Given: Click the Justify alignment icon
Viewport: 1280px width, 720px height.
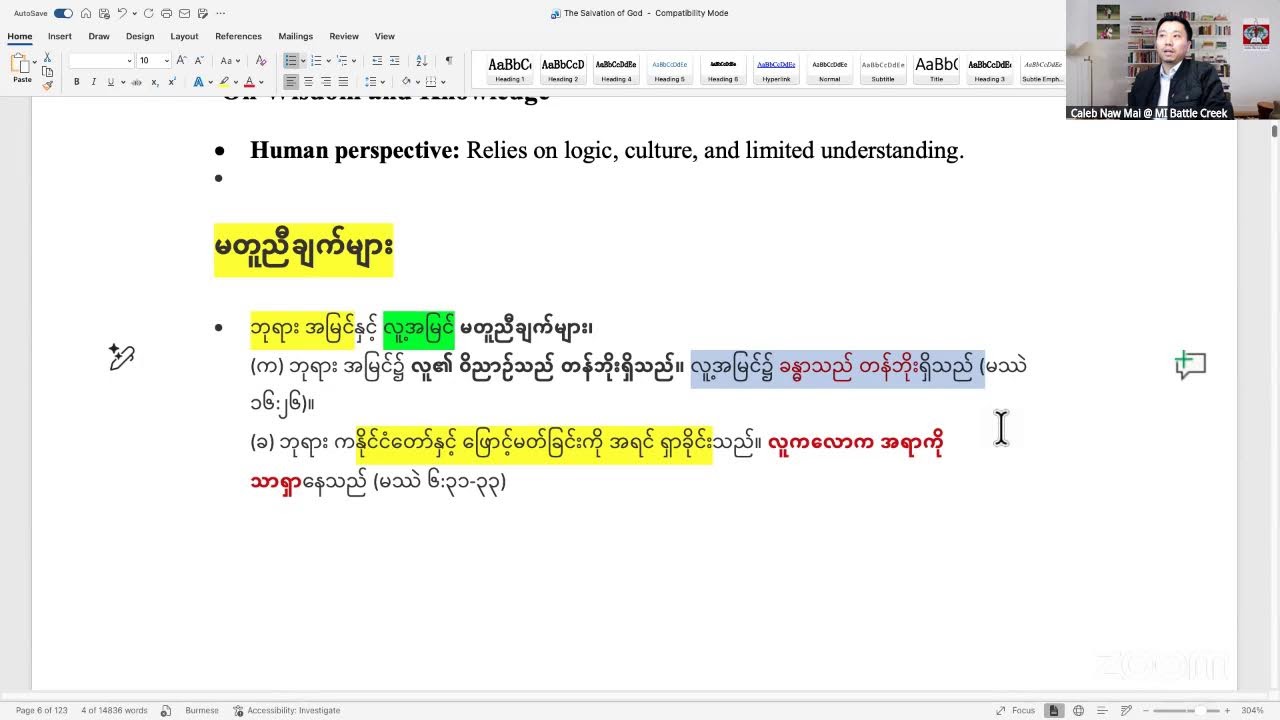Looking at the screenshot, I should [x=343, y=82].
